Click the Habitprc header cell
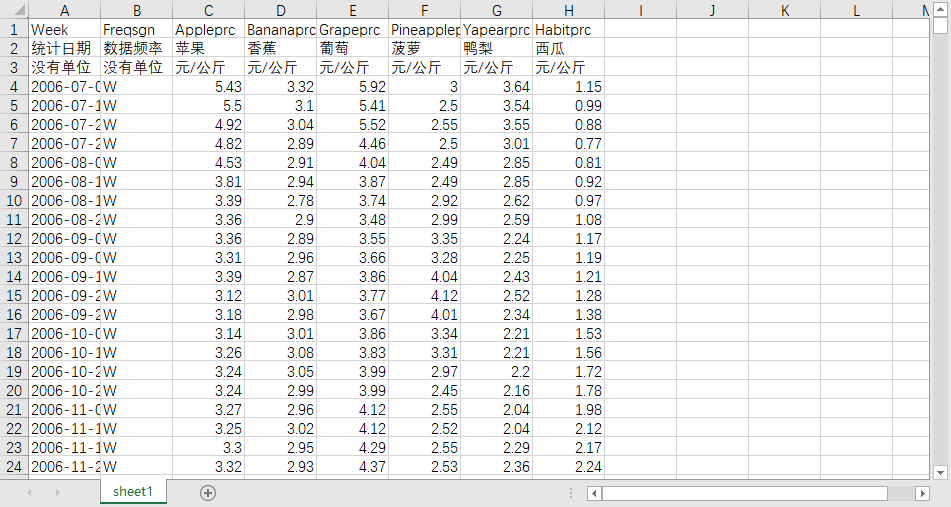The image size is (951, 507). pos(569,29)
